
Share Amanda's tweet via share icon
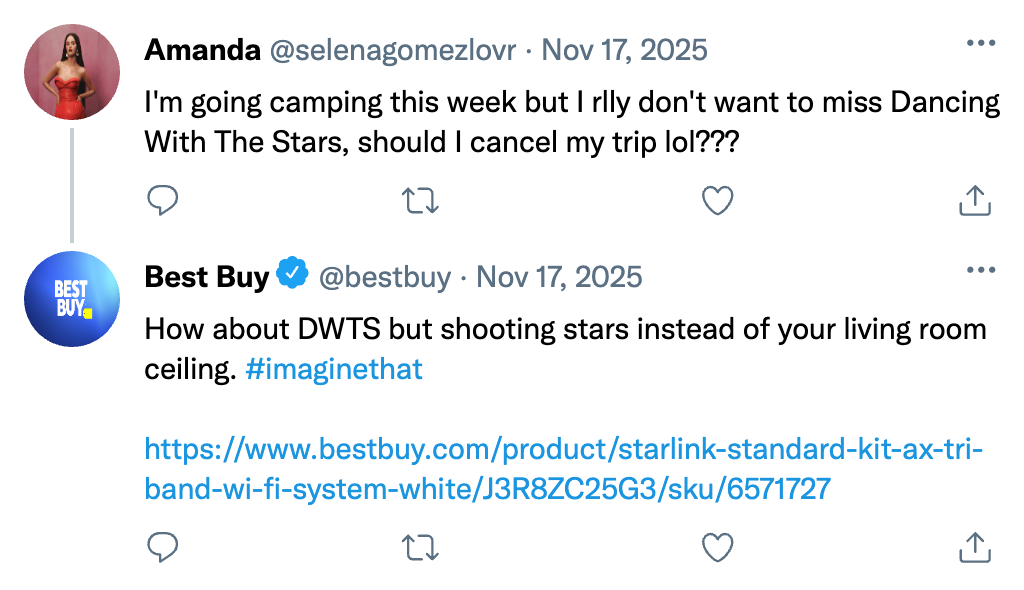[974, 201]
